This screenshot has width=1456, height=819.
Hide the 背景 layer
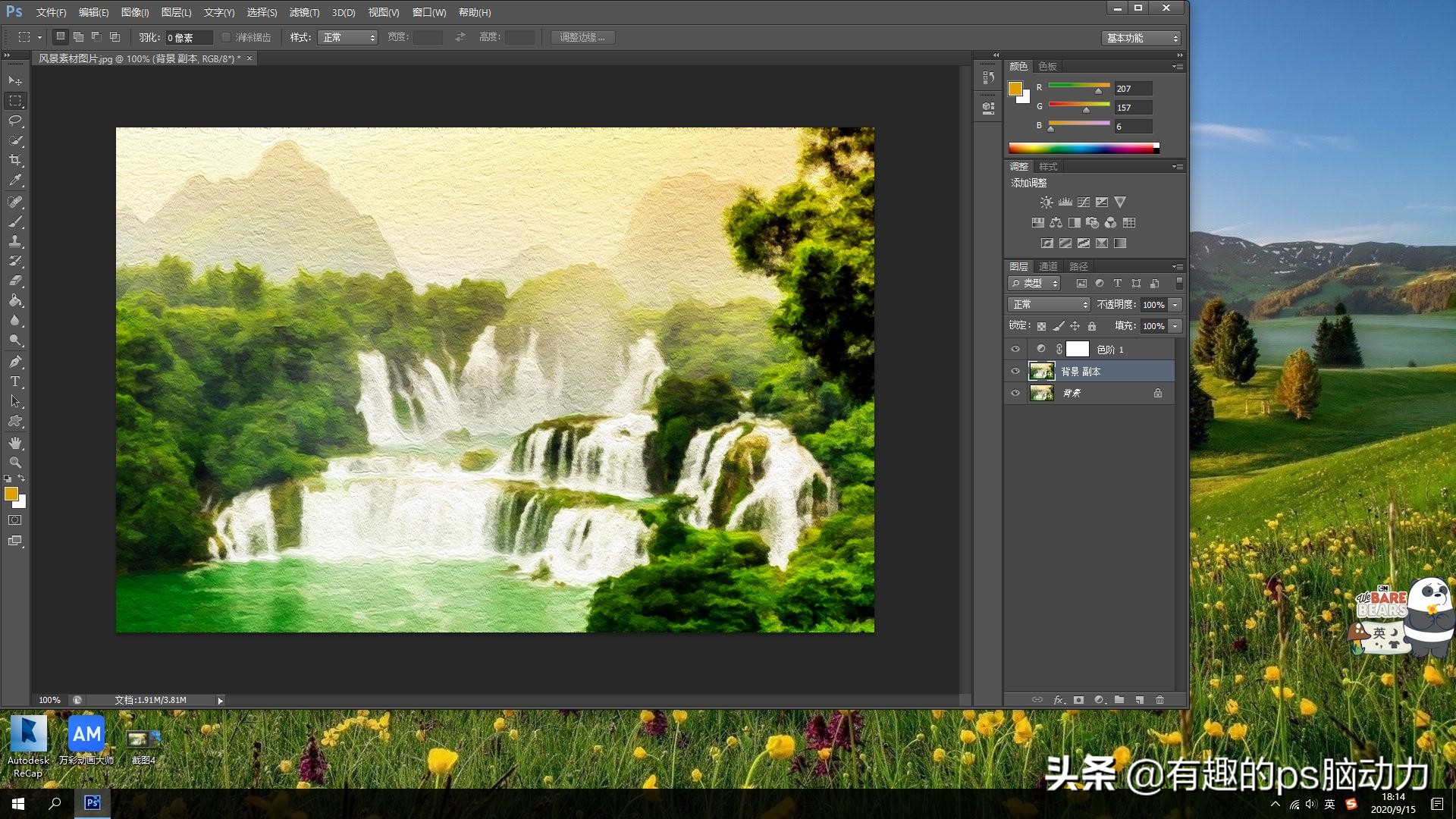click(x=1015, y=394)
